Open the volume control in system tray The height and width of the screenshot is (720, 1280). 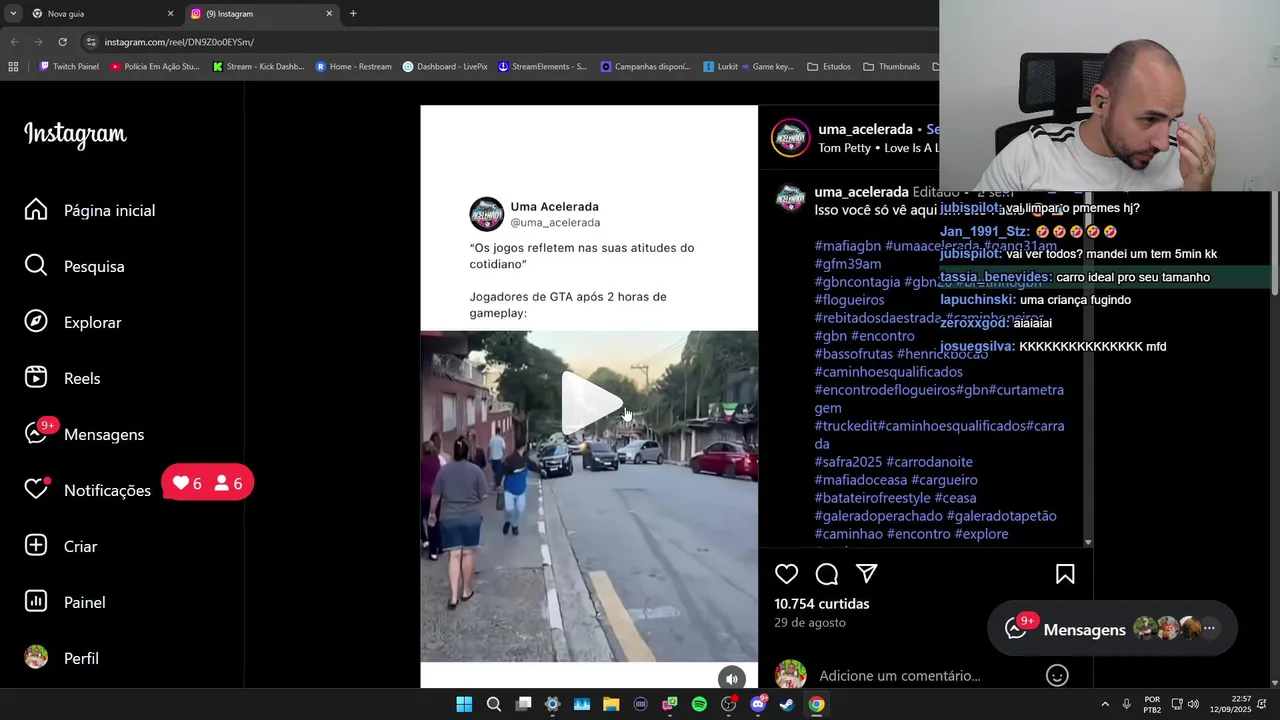[x=1193, y=704]
